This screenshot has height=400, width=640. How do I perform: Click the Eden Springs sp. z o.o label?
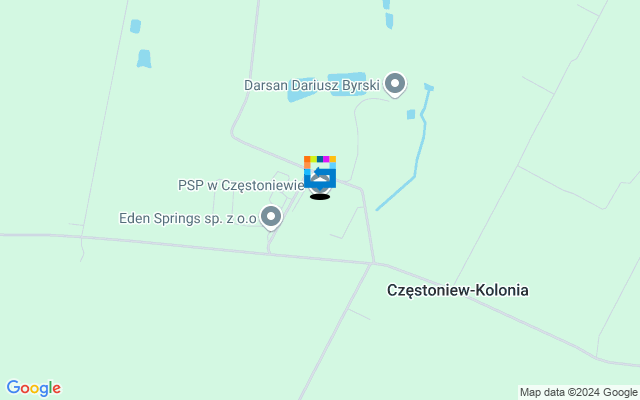[188, 218]
